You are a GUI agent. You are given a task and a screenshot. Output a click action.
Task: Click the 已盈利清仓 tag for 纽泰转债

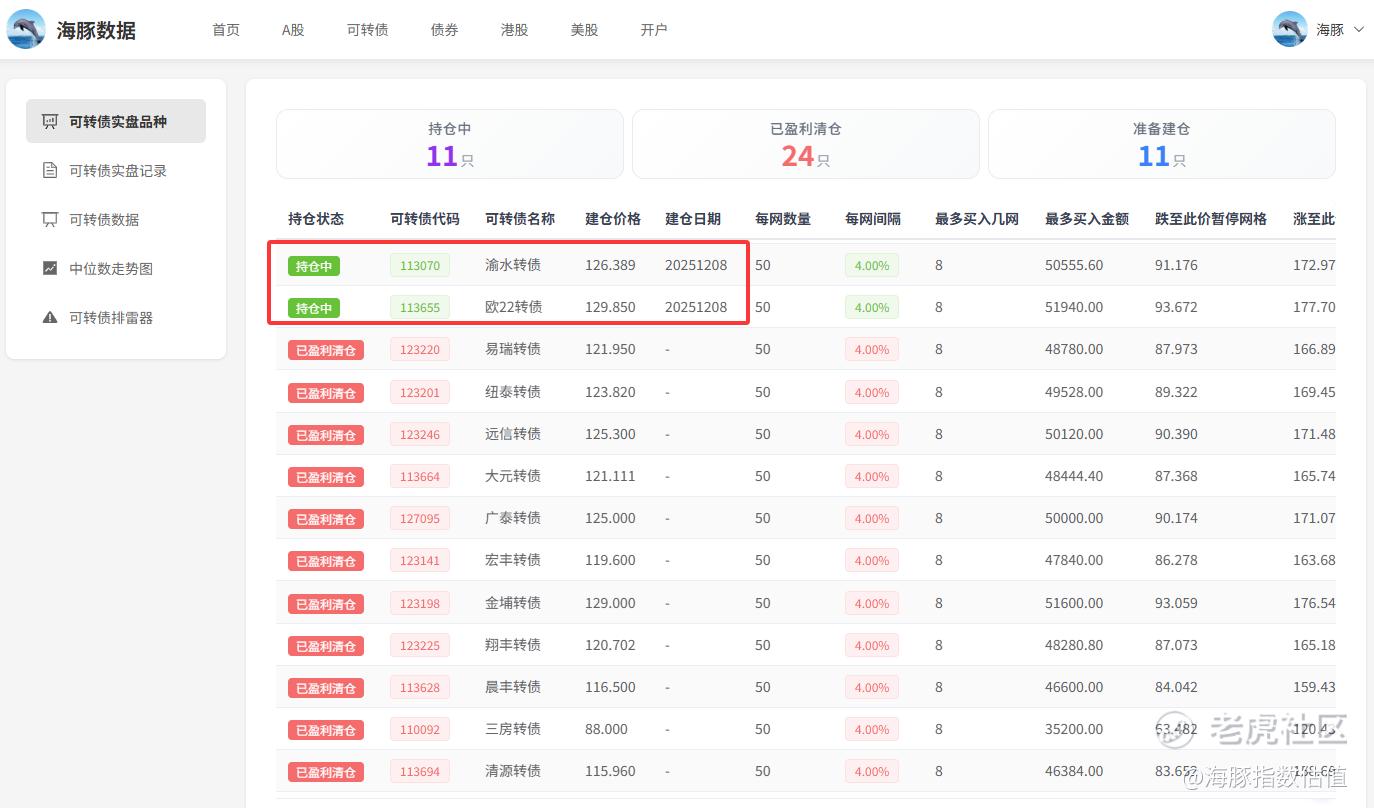click(x=326, y=393)
